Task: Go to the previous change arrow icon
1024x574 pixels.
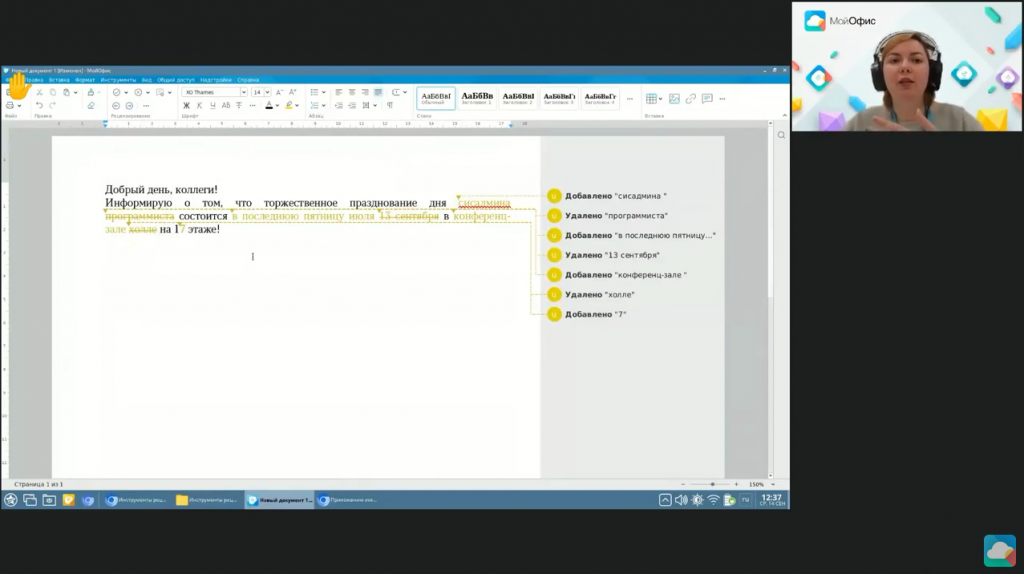Action: [116, 105]
